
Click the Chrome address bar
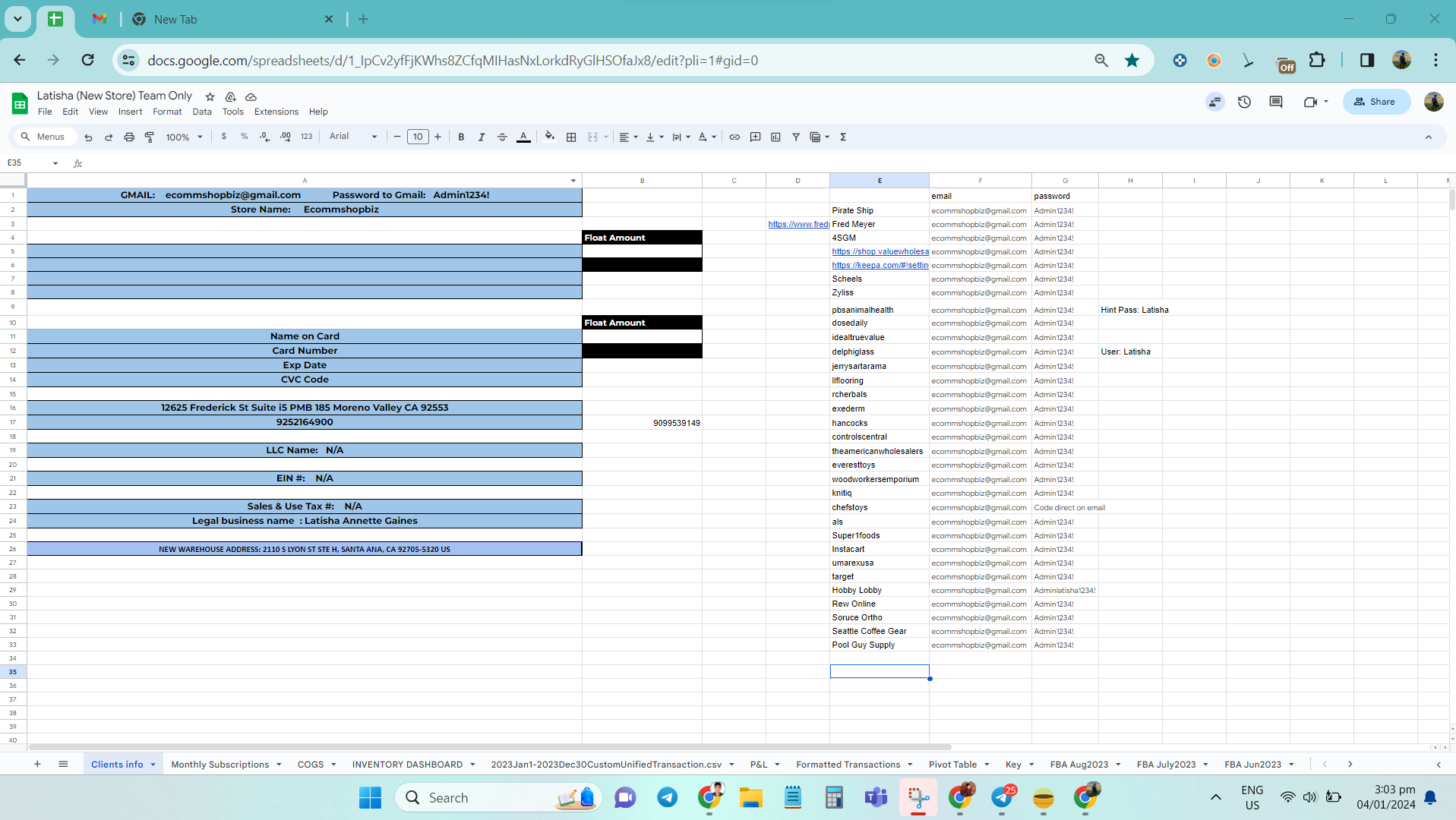608,61
